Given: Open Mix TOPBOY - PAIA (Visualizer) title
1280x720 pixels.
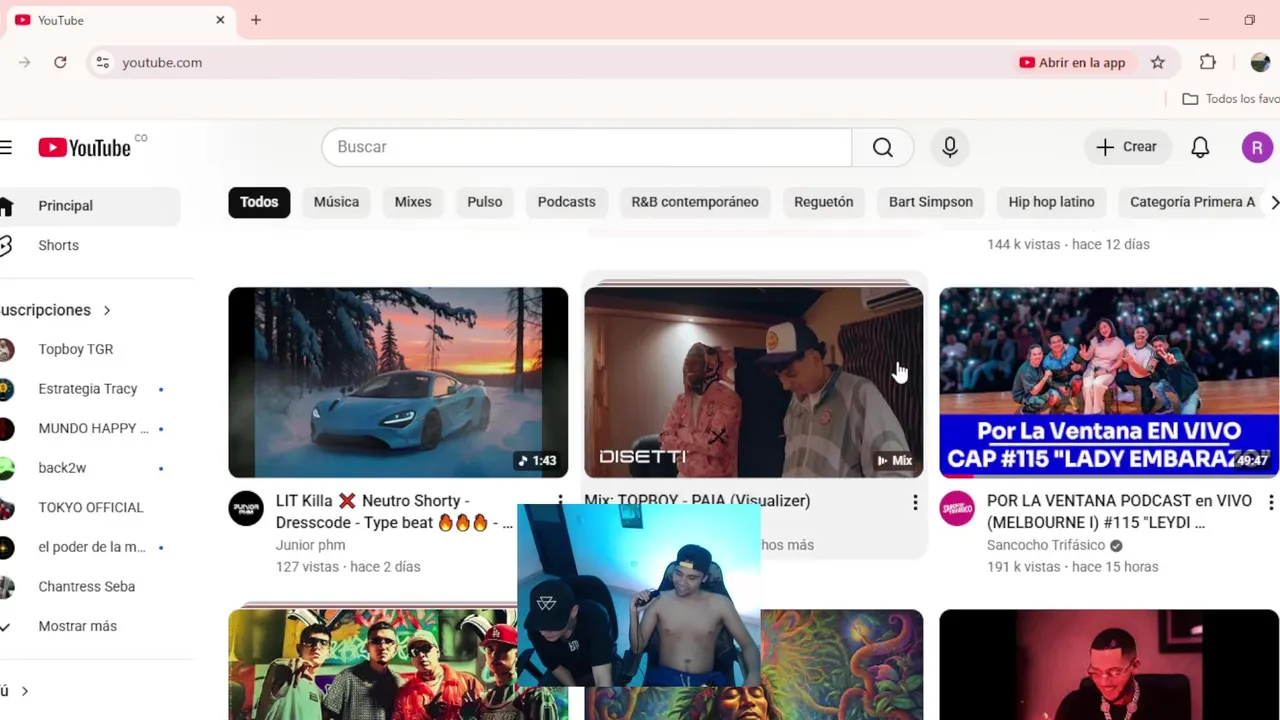Looking at the screenshot, I should click(x=697, y=500).
